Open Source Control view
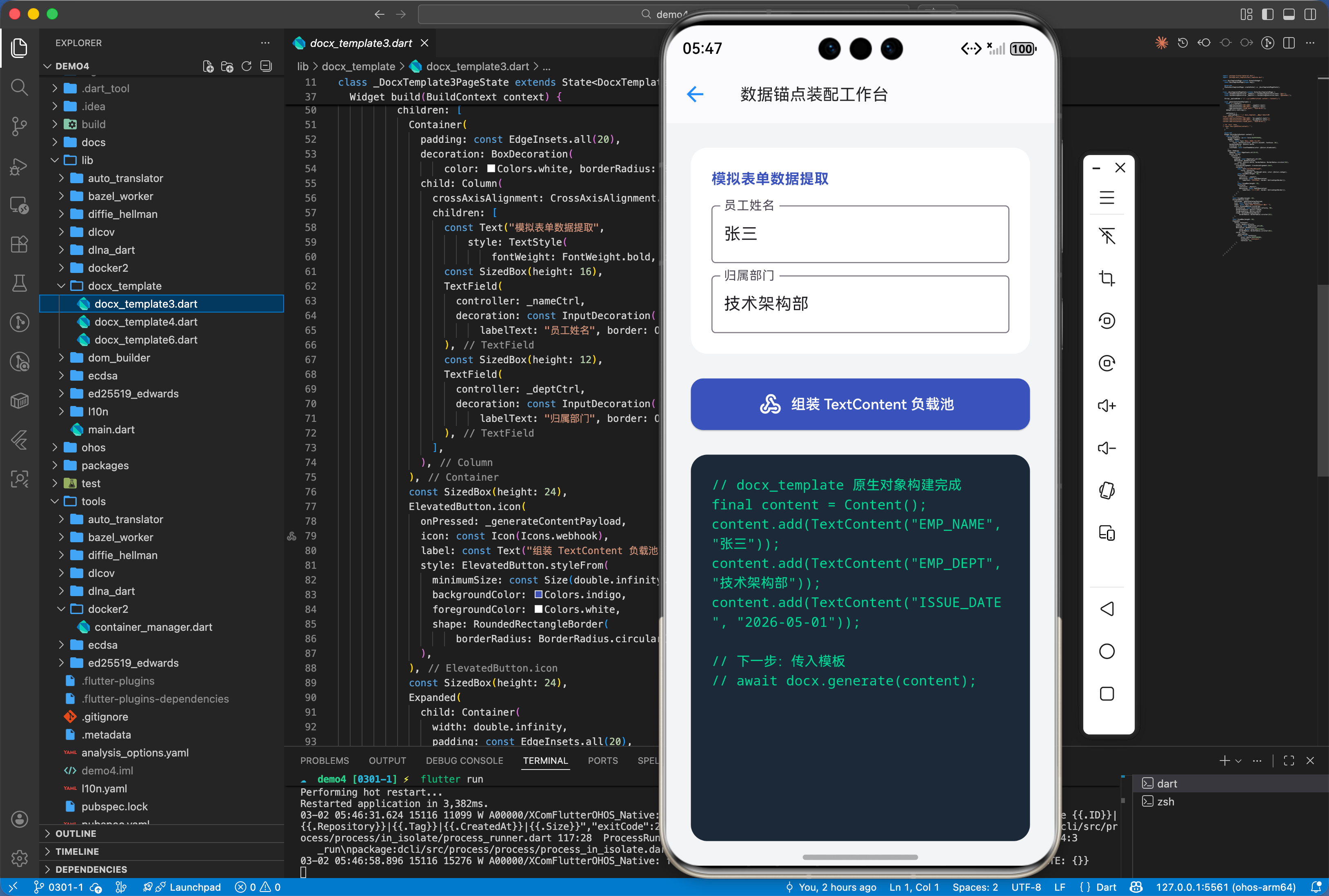Viewport: 1329px width, 896px height. tap(20, 126)
